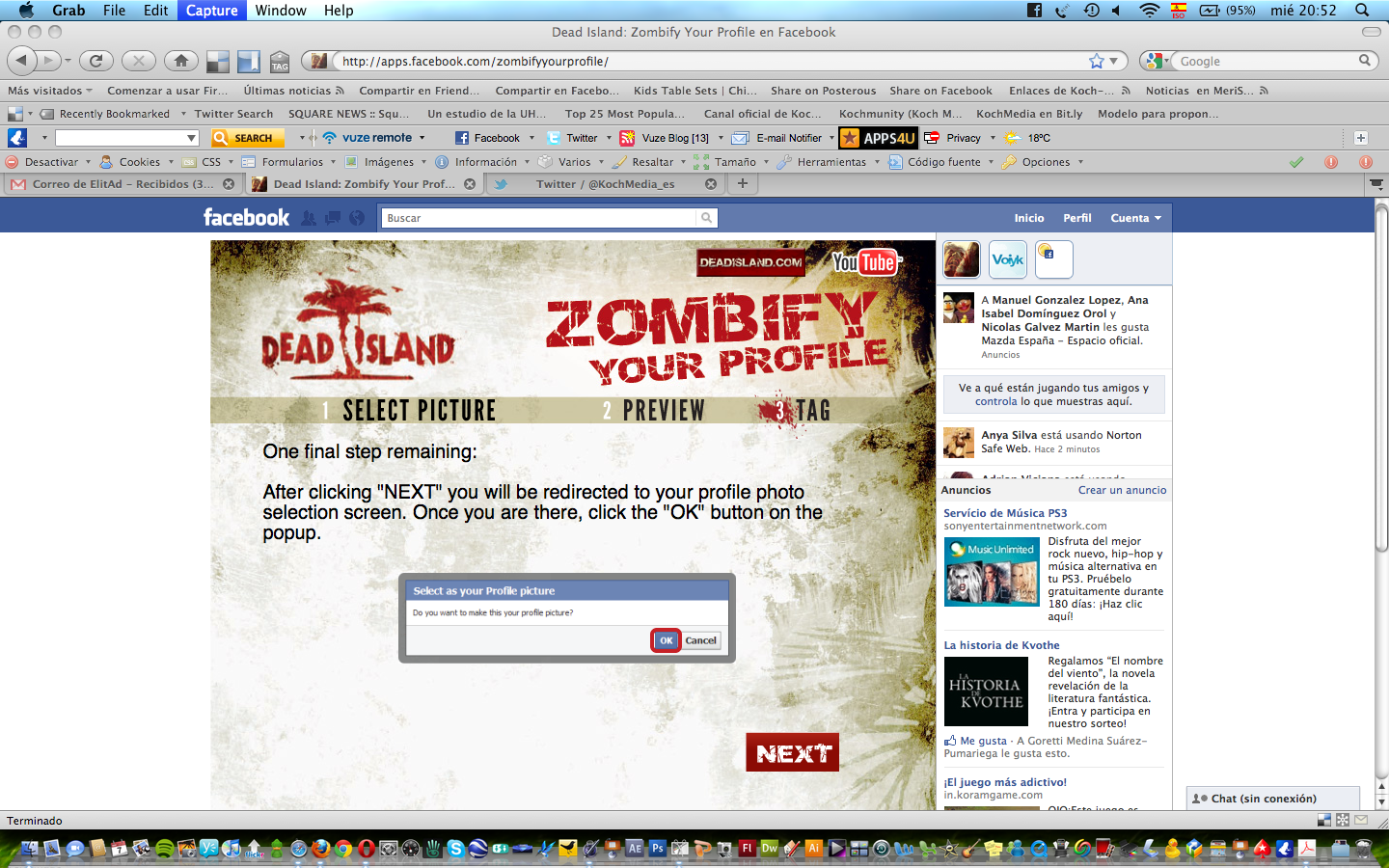Open the search engine selector dropdown
Image resolution: width=1389 pixels, height=868 pixels.
1156,61
